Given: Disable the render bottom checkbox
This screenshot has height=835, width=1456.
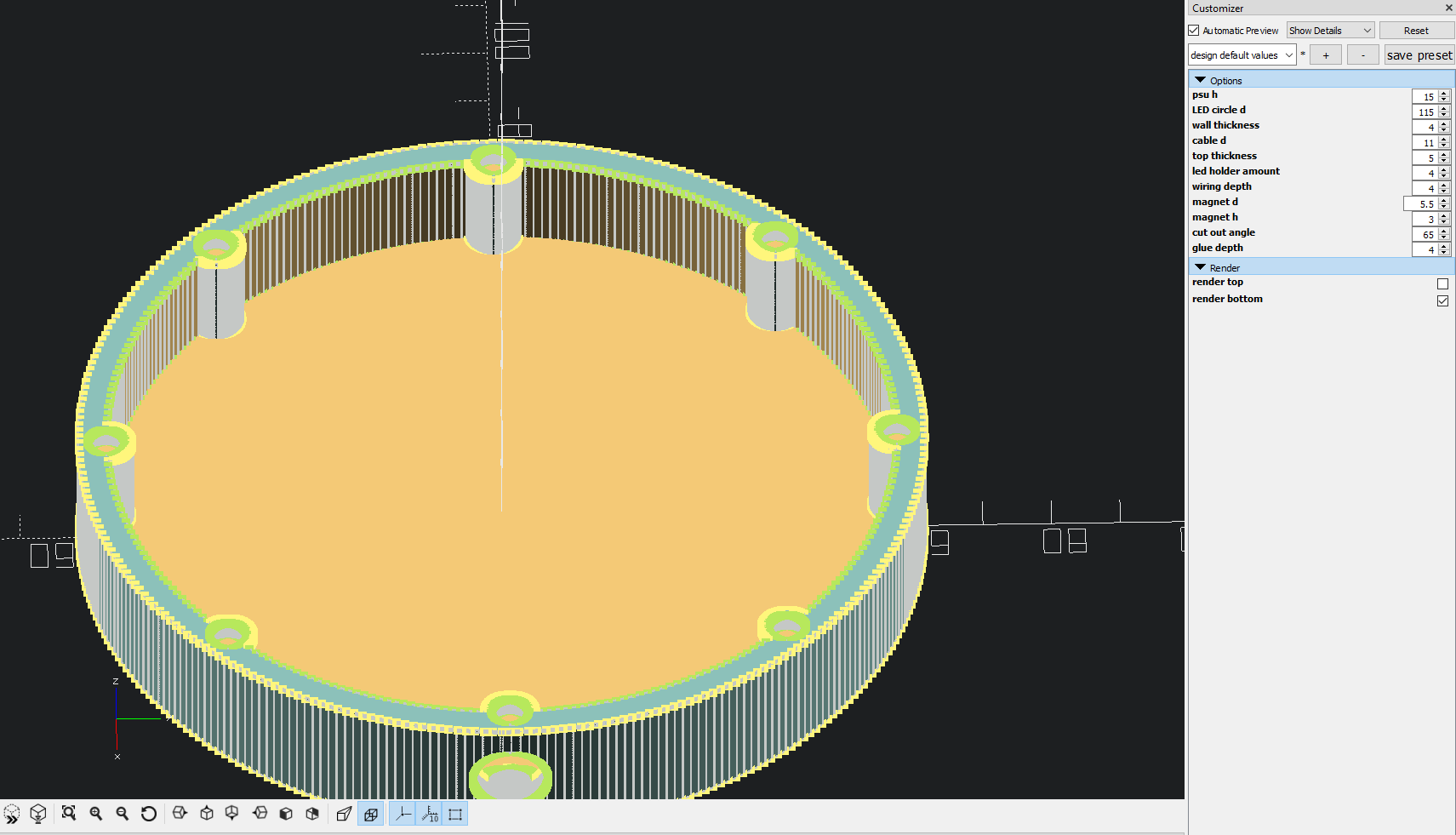Looking at the screenshot, I should point(1442,300).
